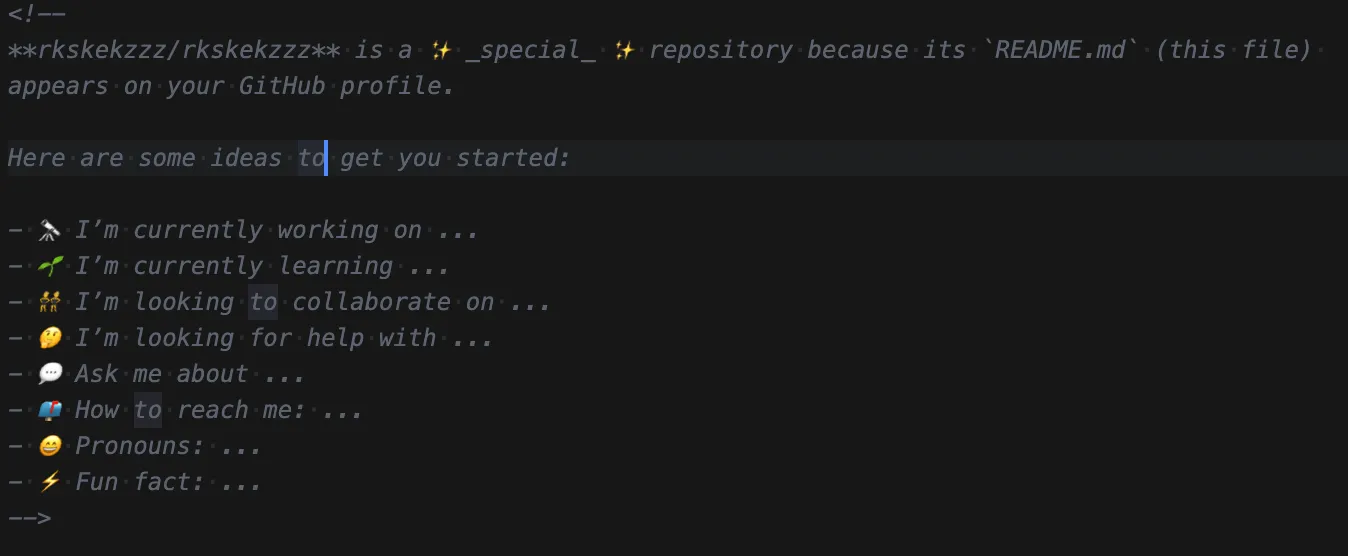The height and width of the screenshot is (556, 1348).
Task: Click the word "started:" on the highlighted line
Action: [513, 158]
